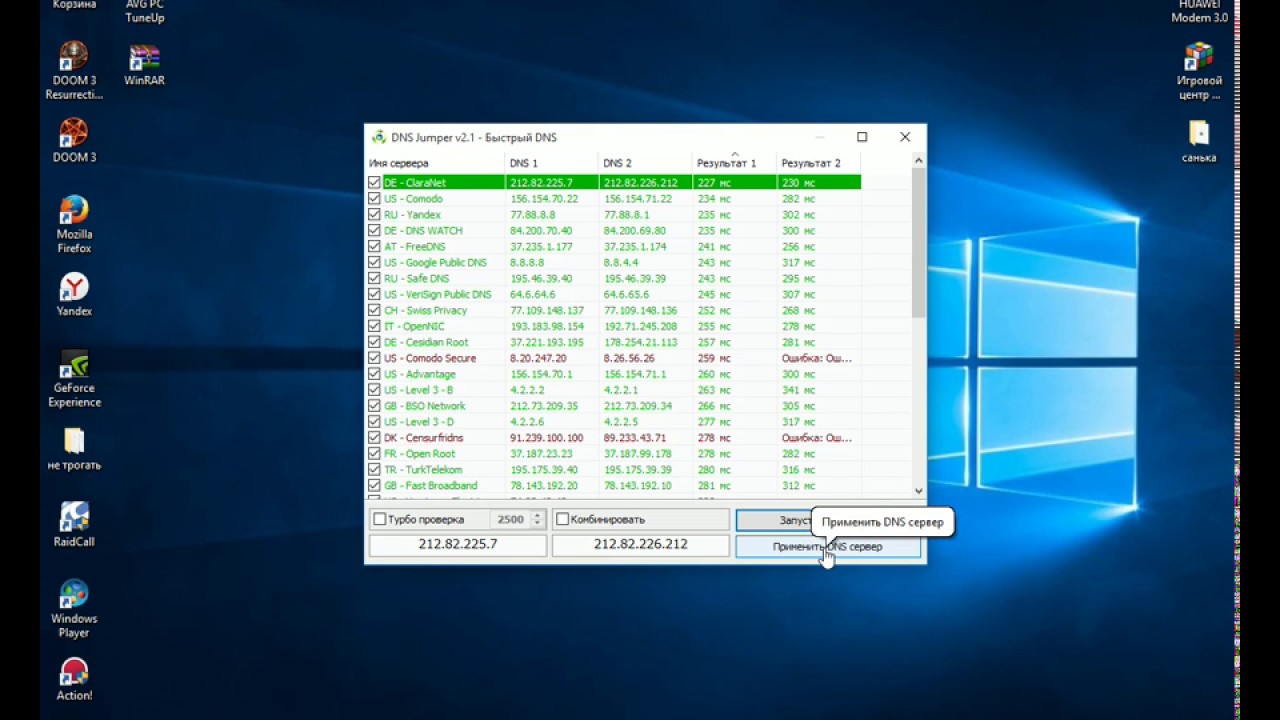Image resolution: width=1280 pixels, height=720 pixels.
Task: Select the US - Level 3 - B row
Action: (x=613, y=391)
